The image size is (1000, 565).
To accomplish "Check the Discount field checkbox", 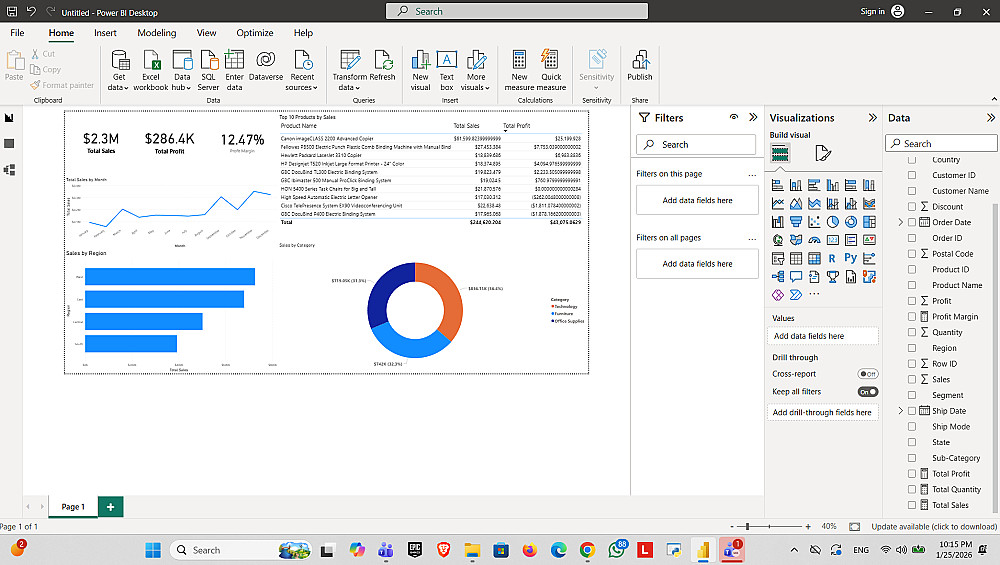I will 912,207.
